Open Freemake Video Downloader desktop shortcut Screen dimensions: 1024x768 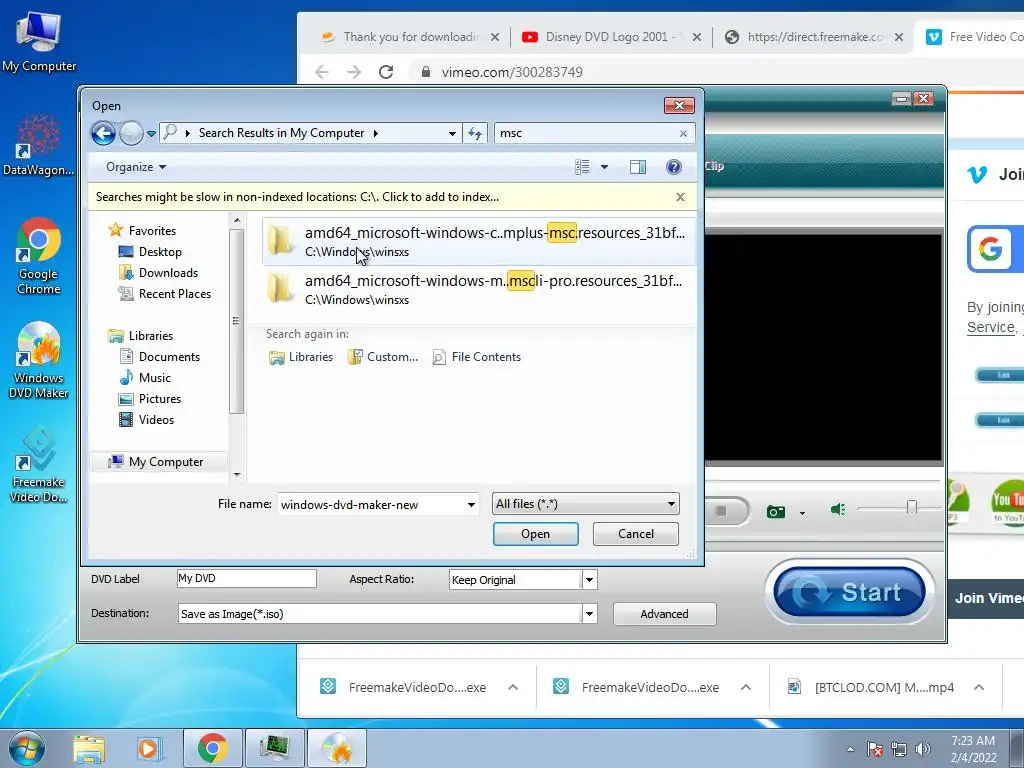tap(39, 464)
